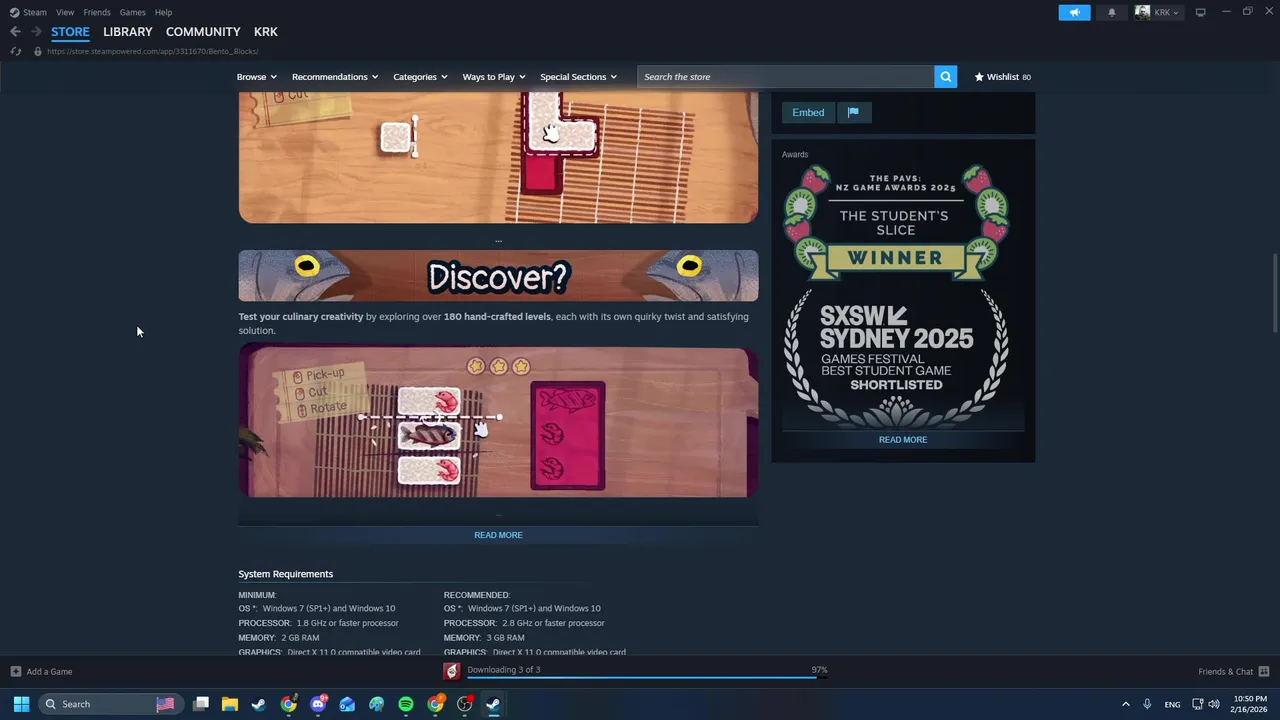Click the Add a Game plus icon
Screen dimensions: 1280x720
coord(15,671)
